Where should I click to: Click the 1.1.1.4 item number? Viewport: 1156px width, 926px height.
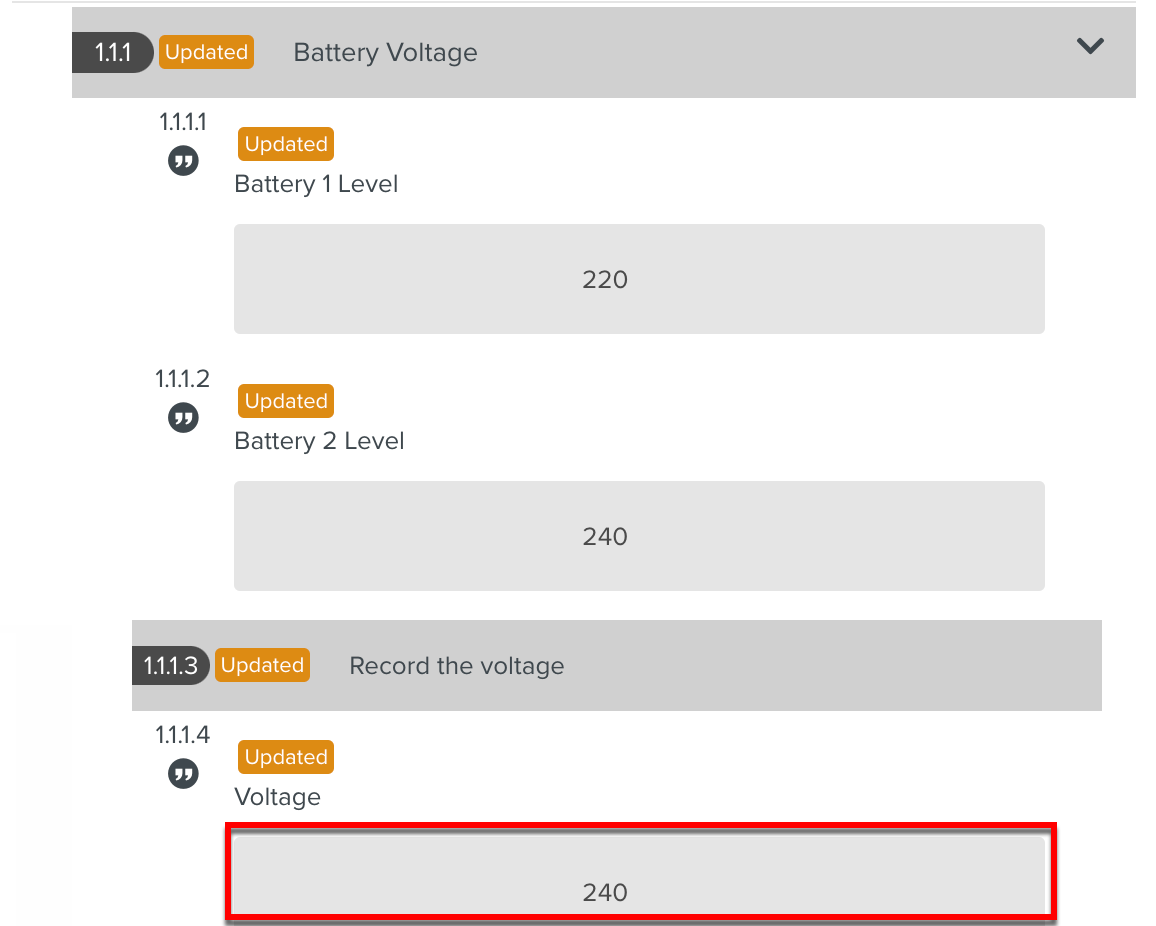183,735
